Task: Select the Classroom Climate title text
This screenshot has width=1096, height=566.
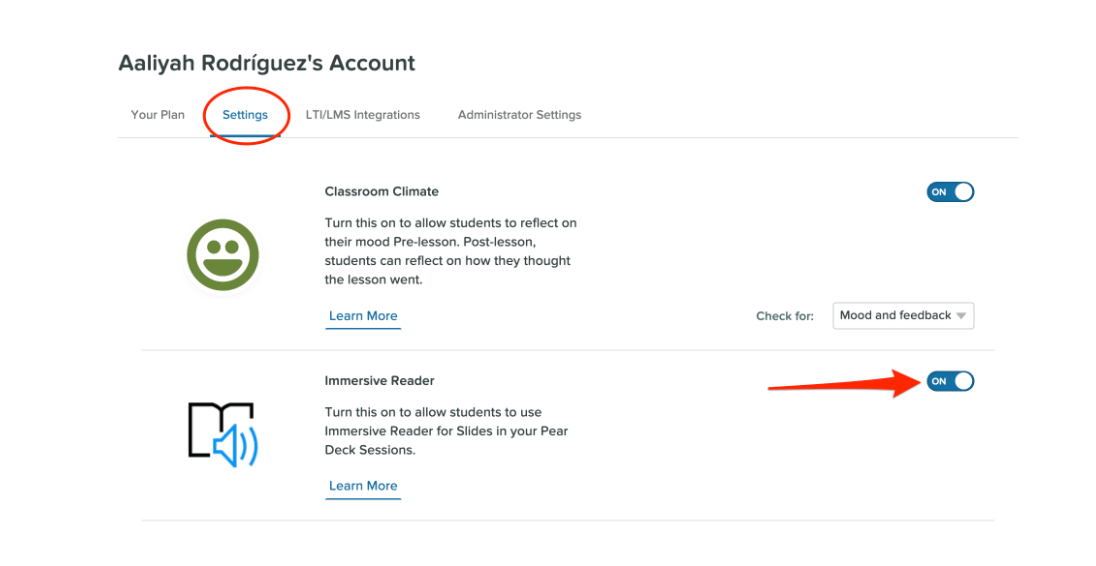Action: pyautogui.click(x=382, y=191)
